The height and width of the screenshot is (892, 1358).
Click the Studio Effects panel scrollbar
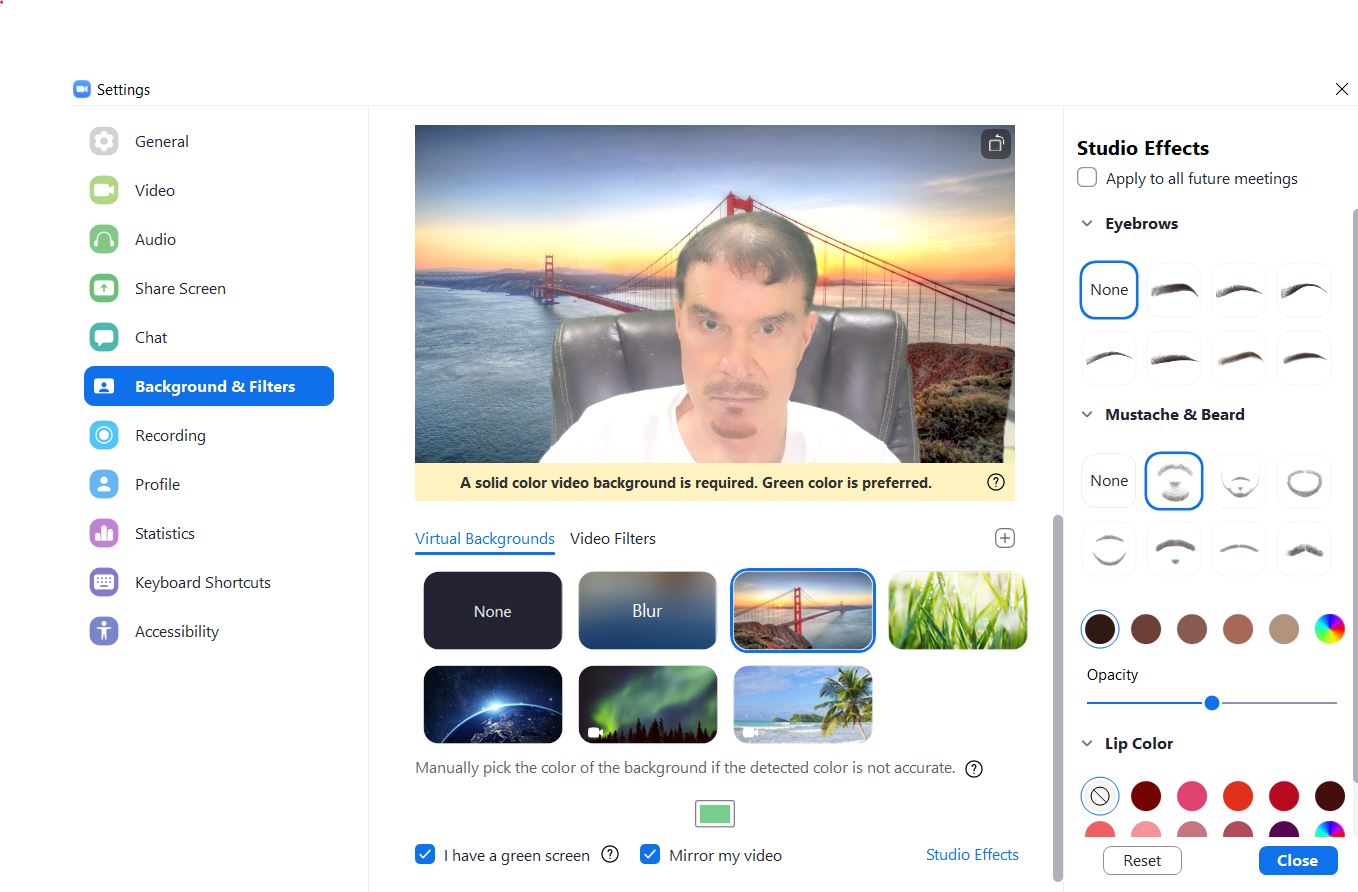pos(1355,495)
